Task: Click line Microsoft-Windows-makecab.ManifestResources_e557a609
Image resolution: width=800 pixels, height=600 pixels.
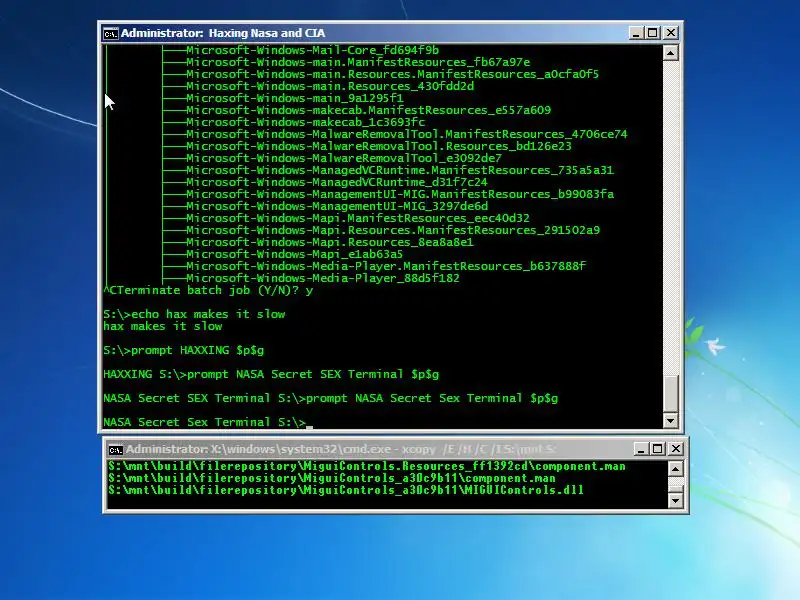Action: [x=368, y=110]
